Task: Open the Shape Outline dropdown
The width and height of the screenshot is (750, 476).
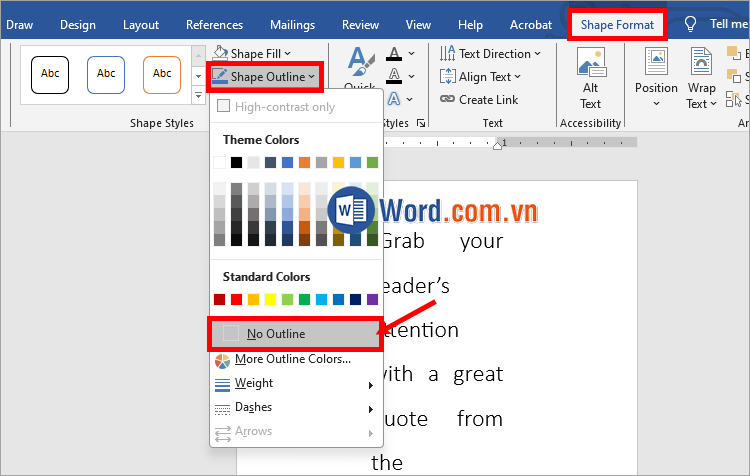Action: (266, 77)
